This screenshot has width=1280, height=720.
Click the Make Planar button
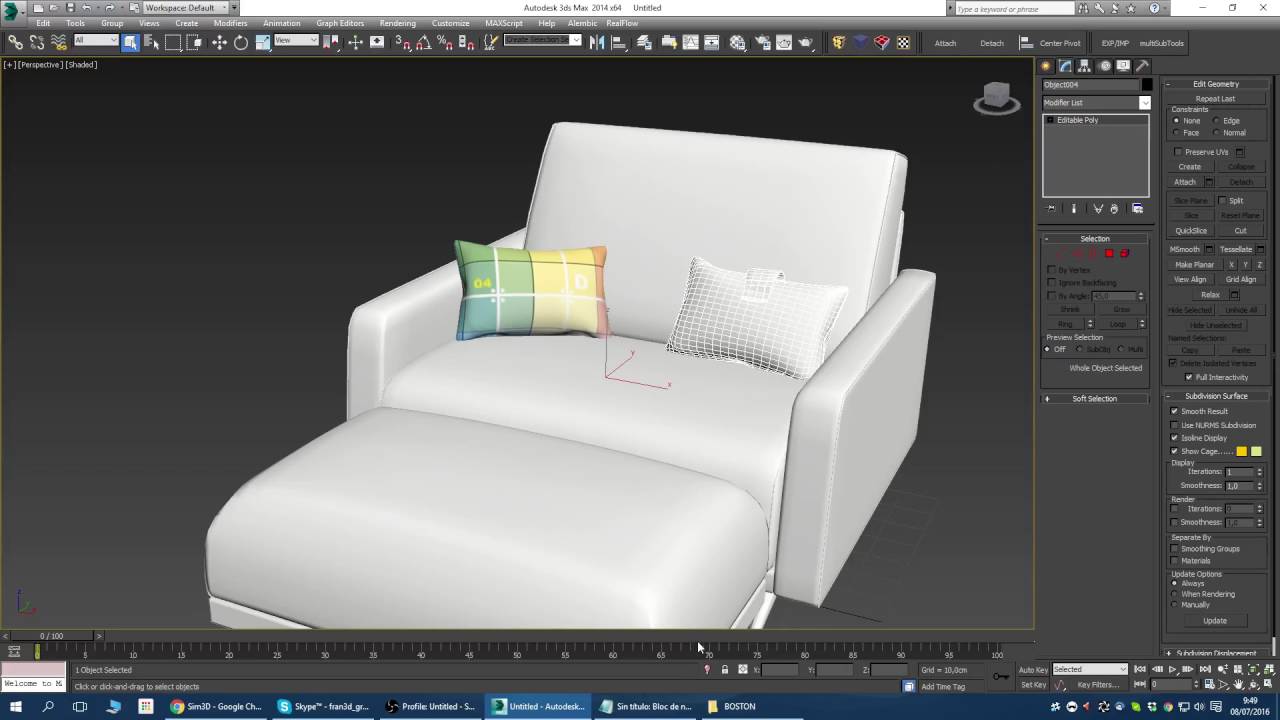click(x=1194, y=265)
